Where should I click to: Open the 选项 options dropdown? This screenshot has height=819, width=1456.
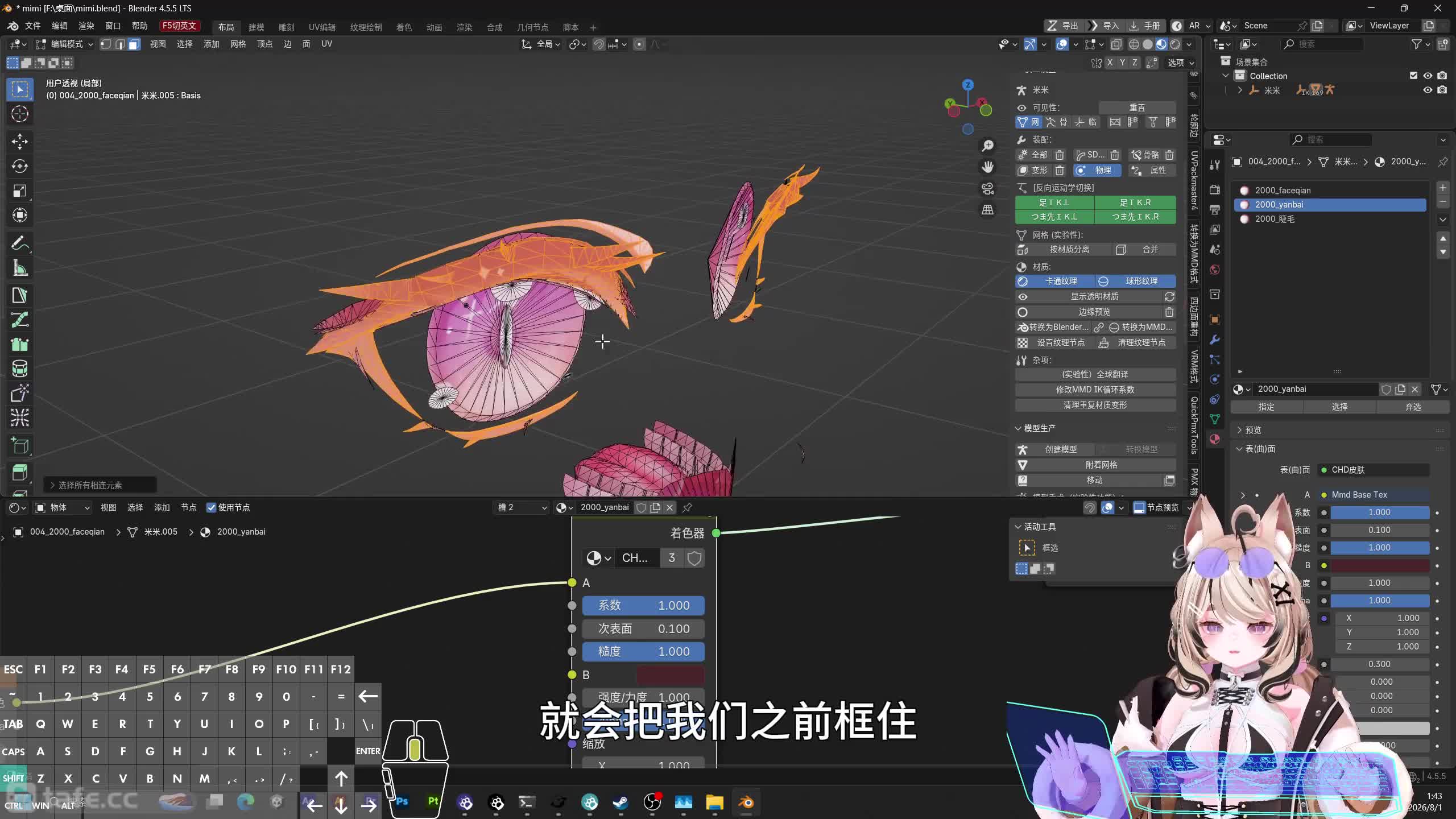[x=1181, y=63]
